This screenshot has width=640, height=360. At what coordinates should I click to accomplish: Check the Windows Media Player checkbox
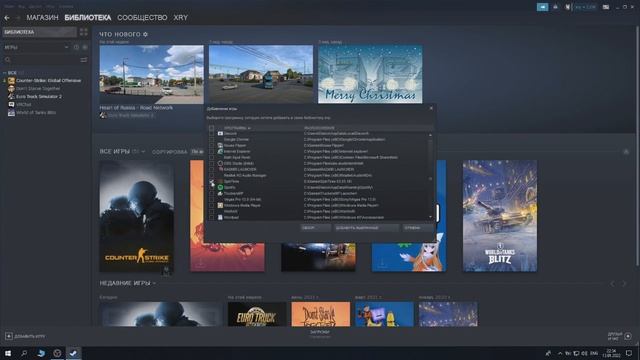[x=211, y=205]
